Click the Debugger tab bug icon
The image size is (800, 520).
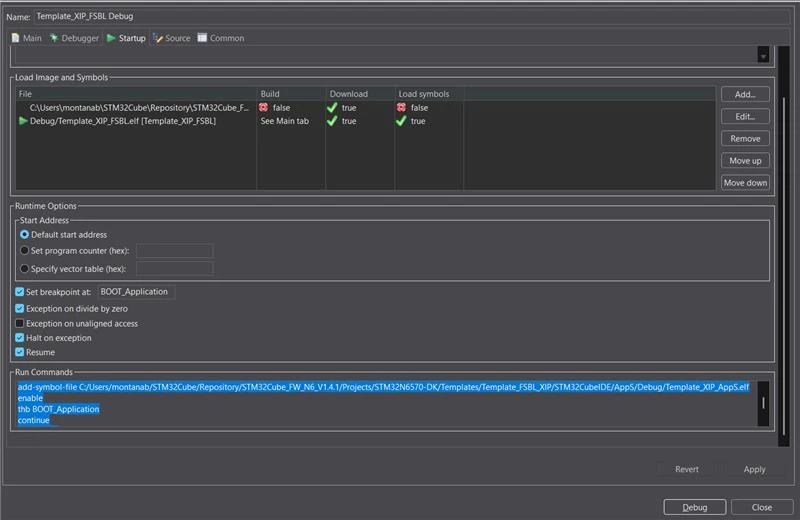[54, 38]
